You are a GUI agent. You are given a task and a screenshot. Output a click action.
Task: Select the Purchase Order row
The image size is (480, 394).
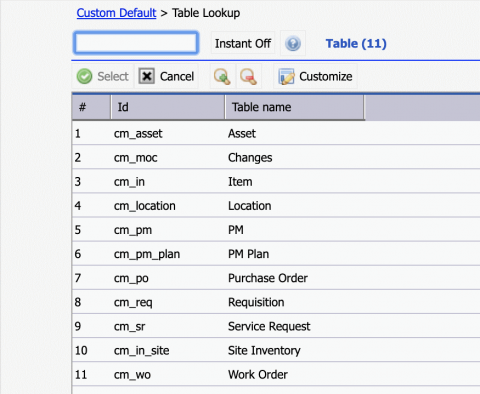[276, 278]
